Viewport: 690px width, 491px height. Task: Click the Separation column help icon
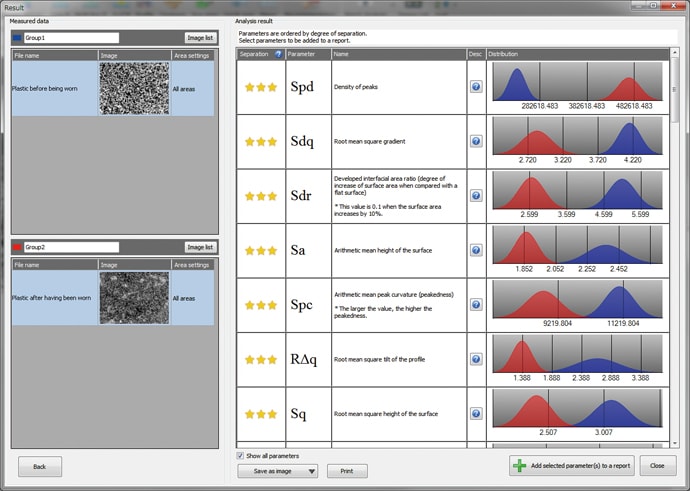278,53
